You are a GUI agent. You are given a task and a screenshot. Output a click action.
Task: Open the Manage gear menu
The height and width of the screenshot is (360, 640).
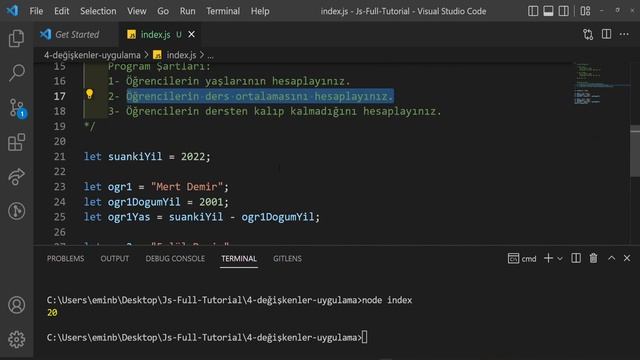pyautogui.click(x=16, y=339)
